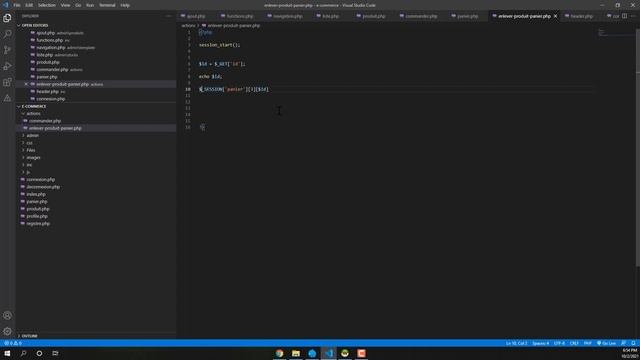
Task: Switch to the liste.php tab
Action: pos(331,16)
